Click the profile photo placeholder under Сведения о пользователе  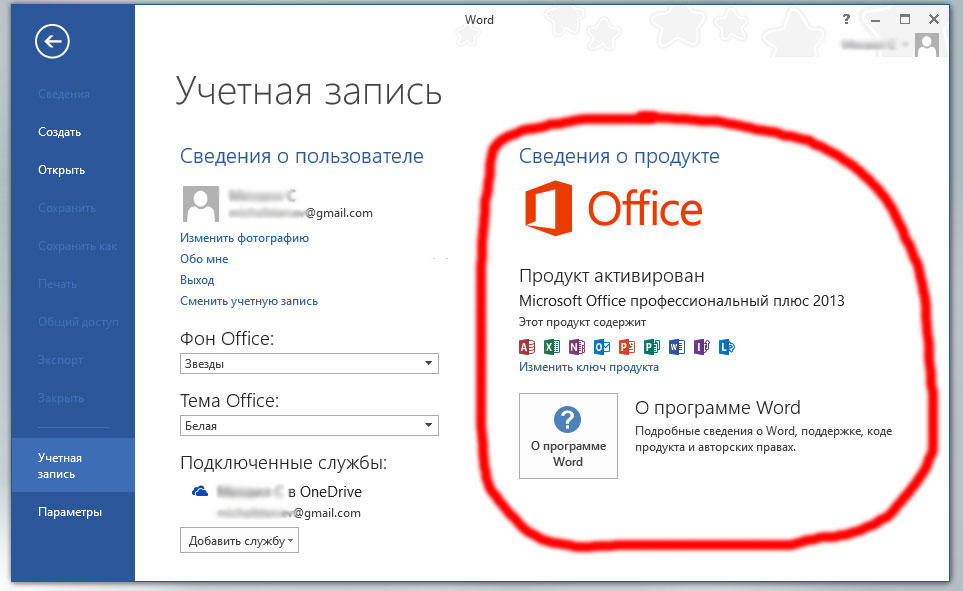(201, 204)
